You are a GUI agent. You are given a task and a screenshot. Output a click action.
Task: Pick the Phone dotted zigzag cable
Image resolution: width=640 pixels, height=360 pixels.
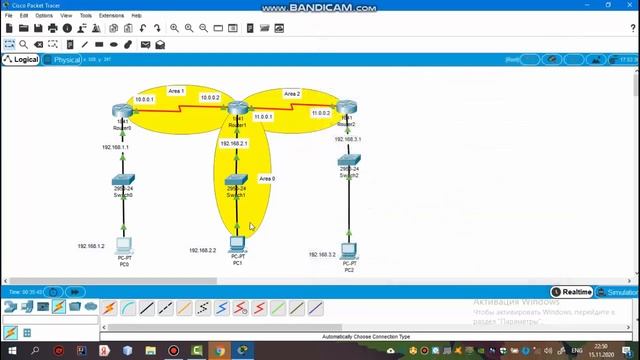pos(203,308)
